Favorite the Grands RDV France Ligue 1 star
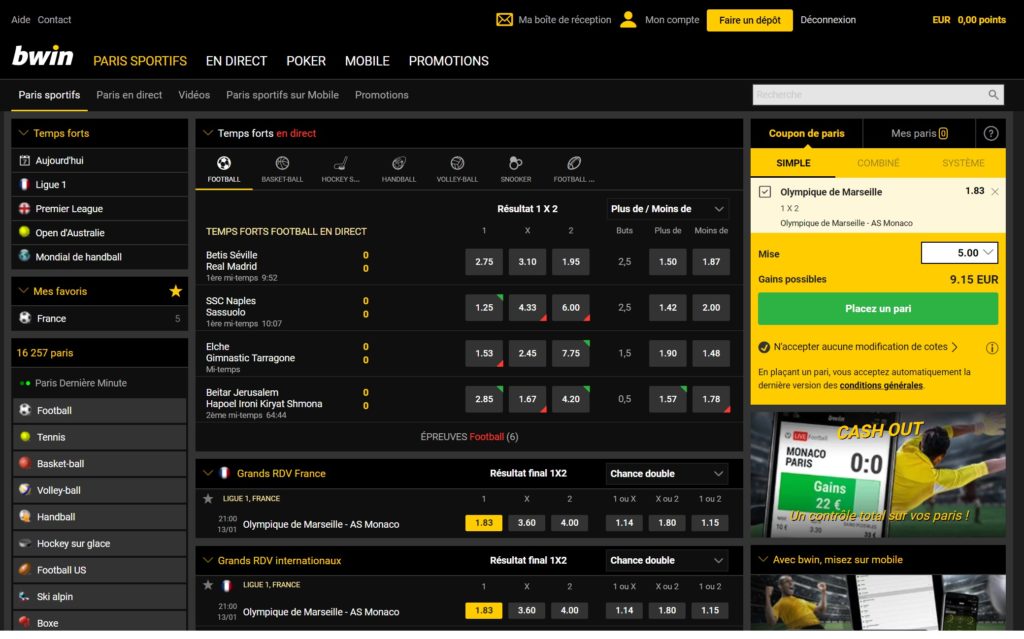 (x=208, y=499)
